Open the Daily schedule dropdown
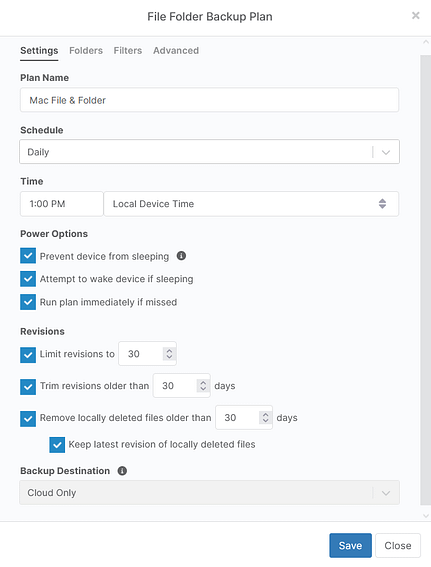 [209, 152]
